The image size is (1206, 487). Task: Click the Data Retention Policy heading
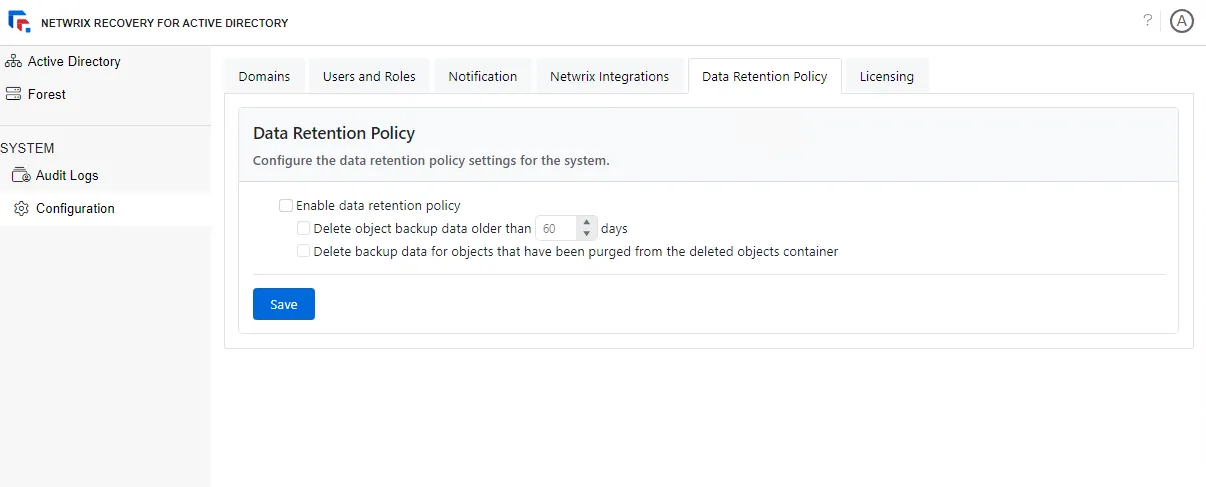(x=334, y=133)
